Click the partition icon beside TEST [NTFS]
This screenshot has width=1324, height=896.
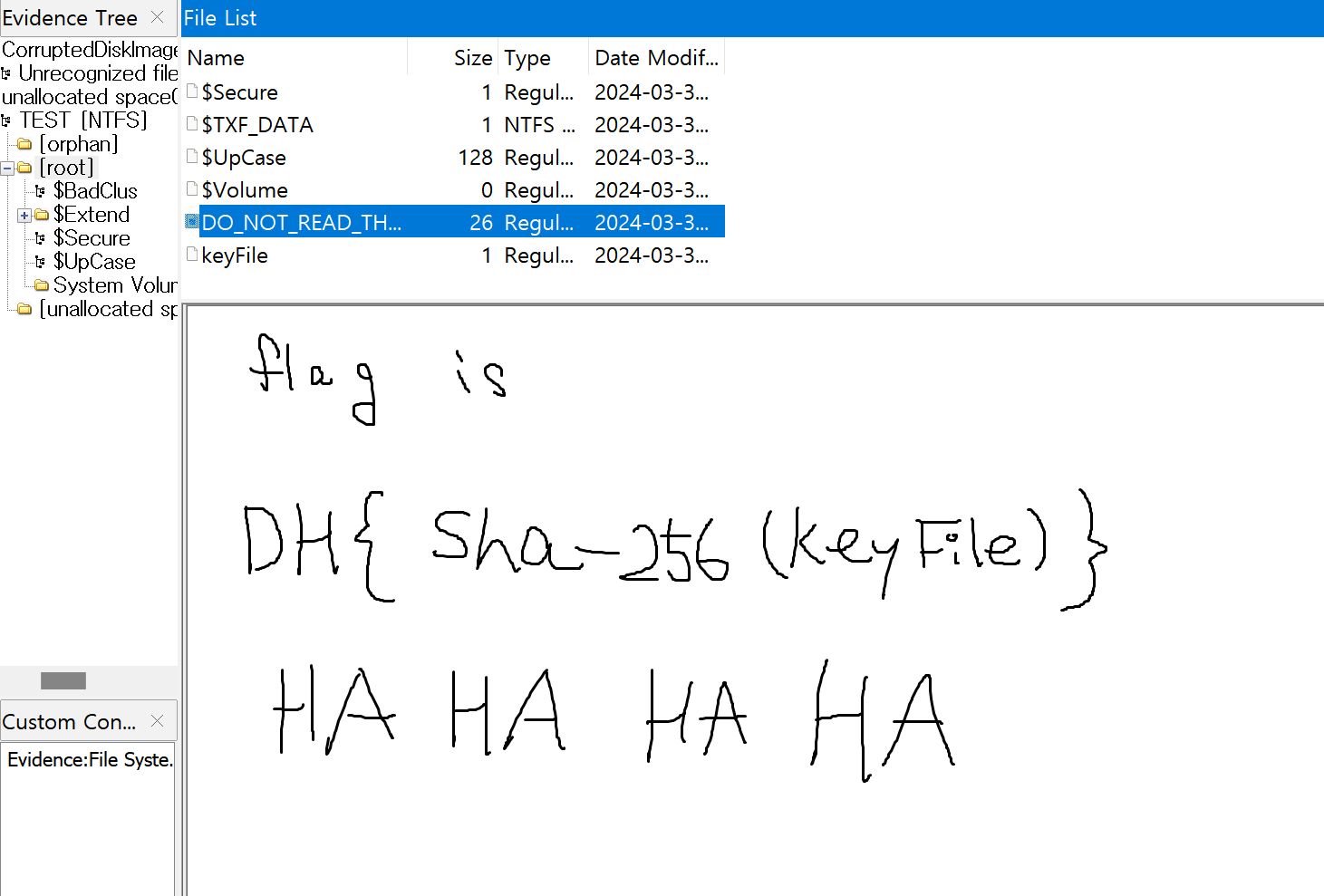click(x=7, y=119)
